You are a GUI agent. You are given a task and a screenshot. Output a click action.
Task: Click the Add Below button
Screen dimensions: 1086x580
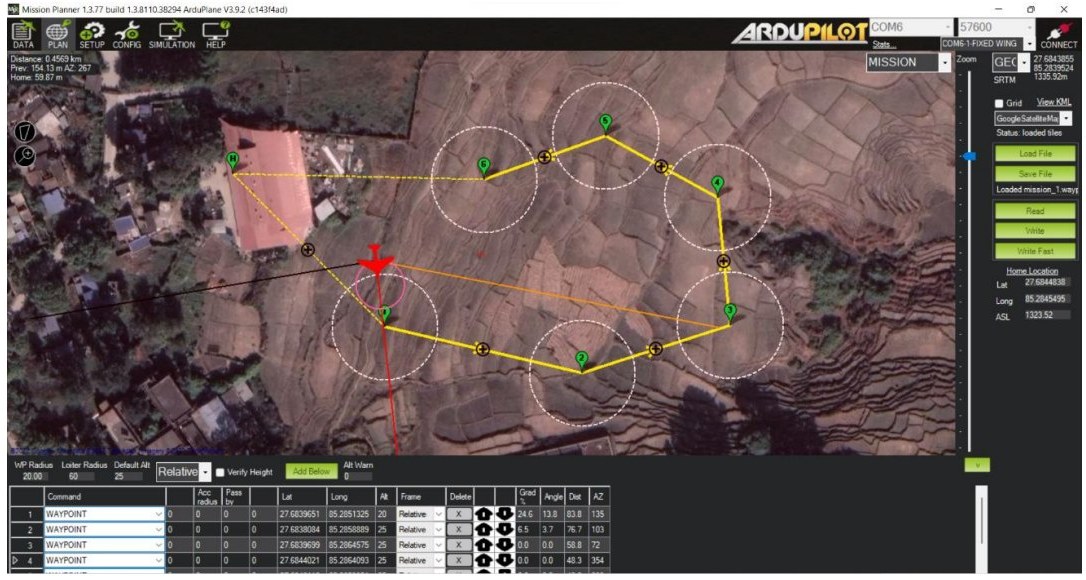pos(311,471)
